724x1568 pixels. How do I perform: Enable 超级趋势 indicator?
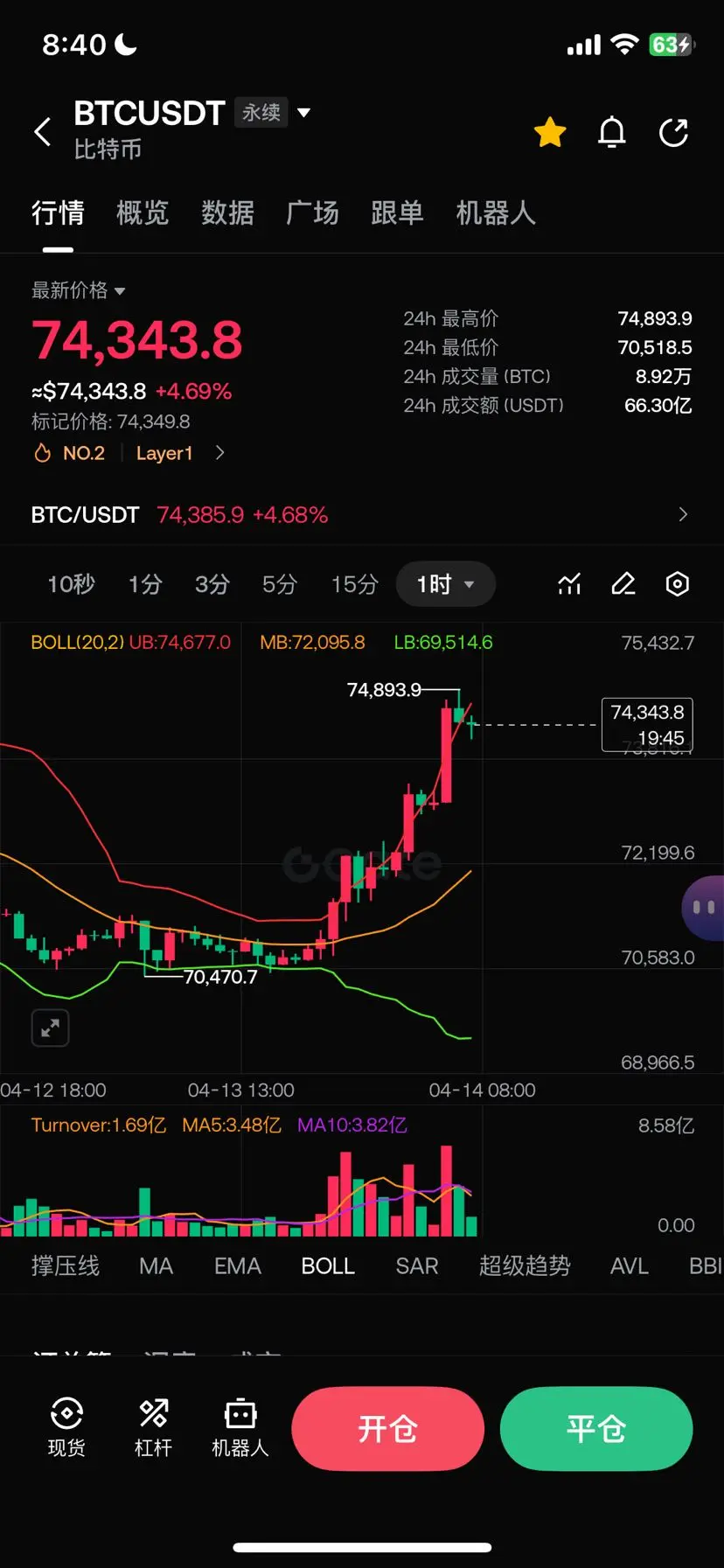point(525,1265)
